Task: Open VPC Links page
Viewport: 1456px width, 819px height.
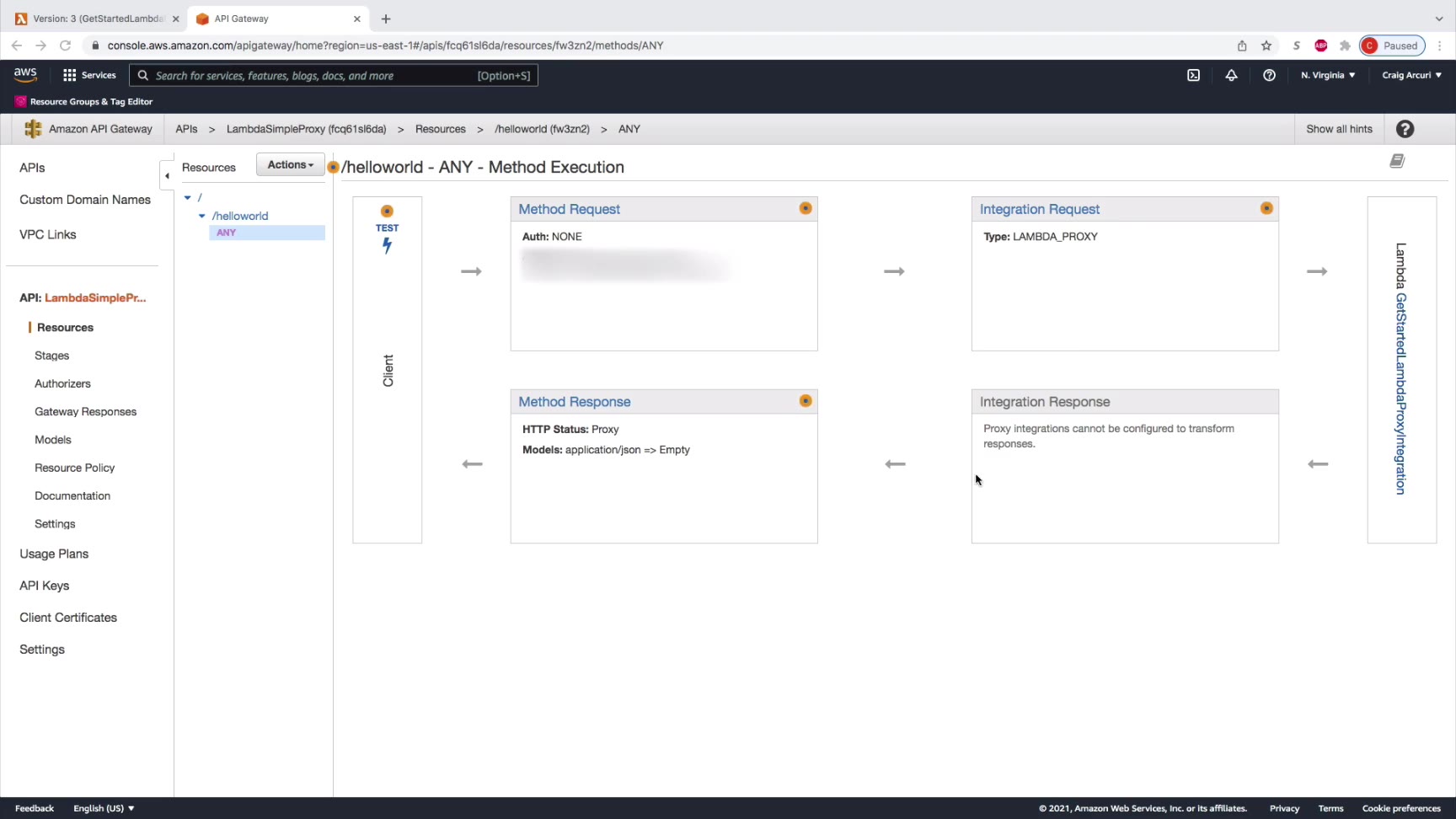Action: (x=48, y=234)
